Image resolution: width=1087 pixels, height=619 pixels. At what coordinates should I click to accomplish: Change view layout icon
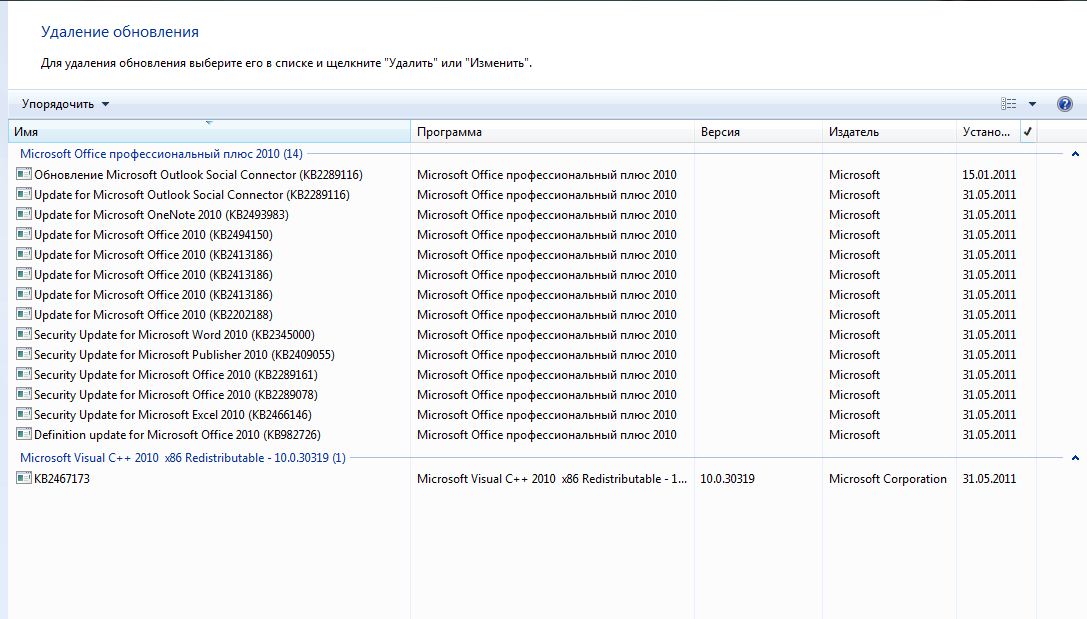click(x=1009, y=104)
